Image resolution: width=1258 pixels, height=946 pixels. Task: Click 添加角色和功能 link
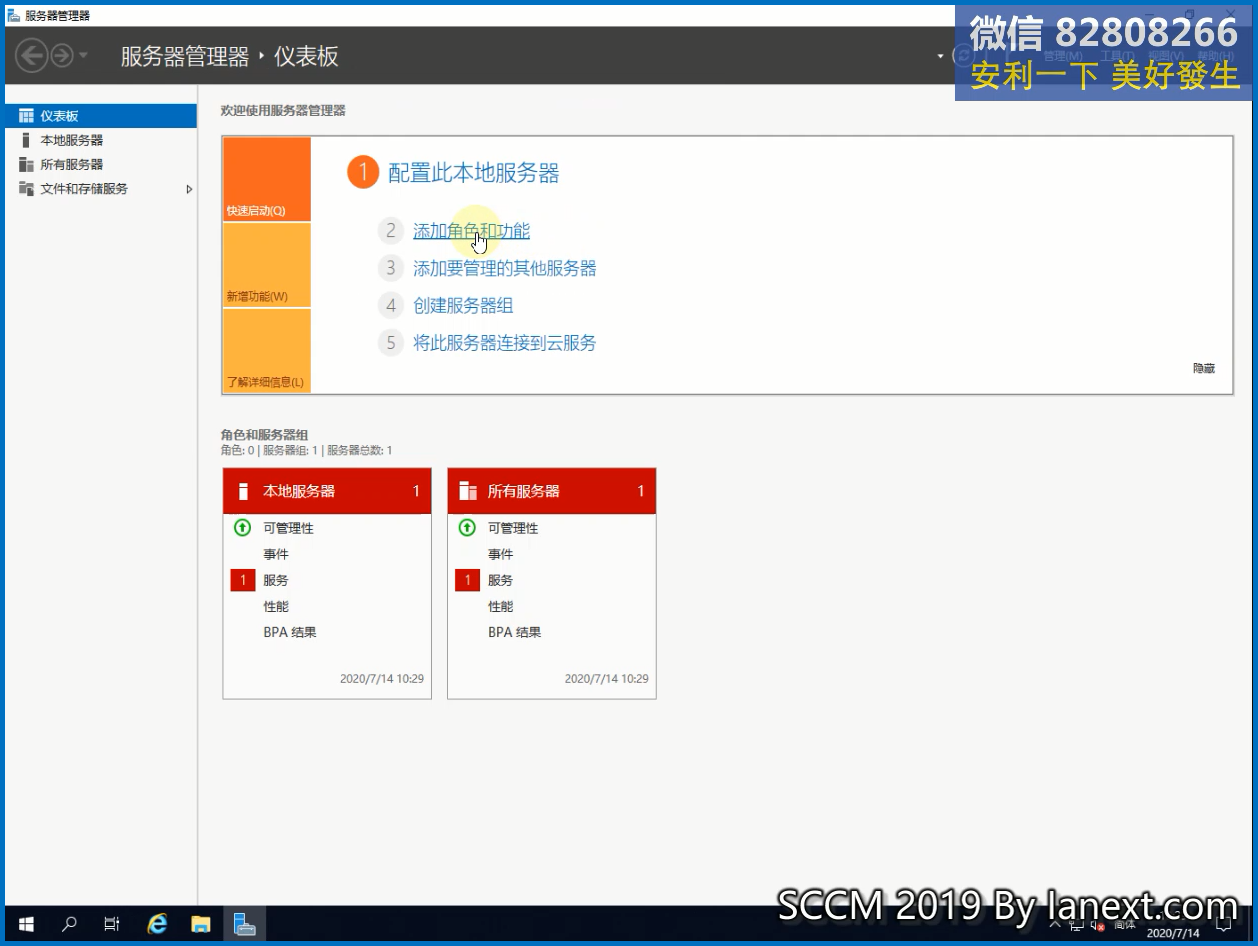tap(471, 231)
